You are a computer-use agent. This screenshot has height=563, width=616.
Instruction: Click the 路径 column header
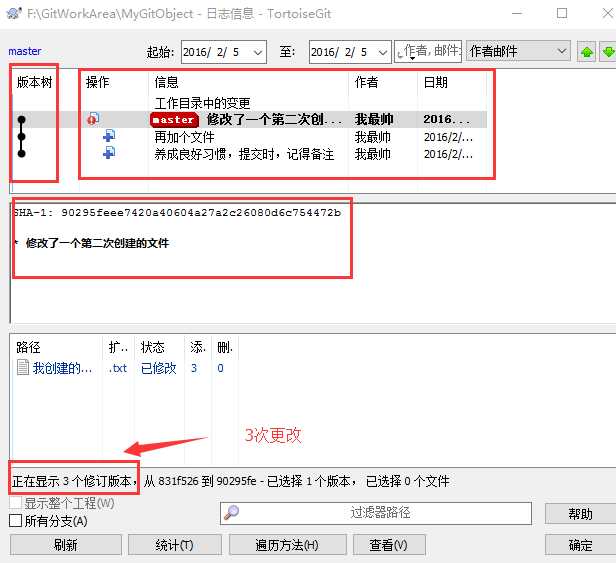(28, 347)
